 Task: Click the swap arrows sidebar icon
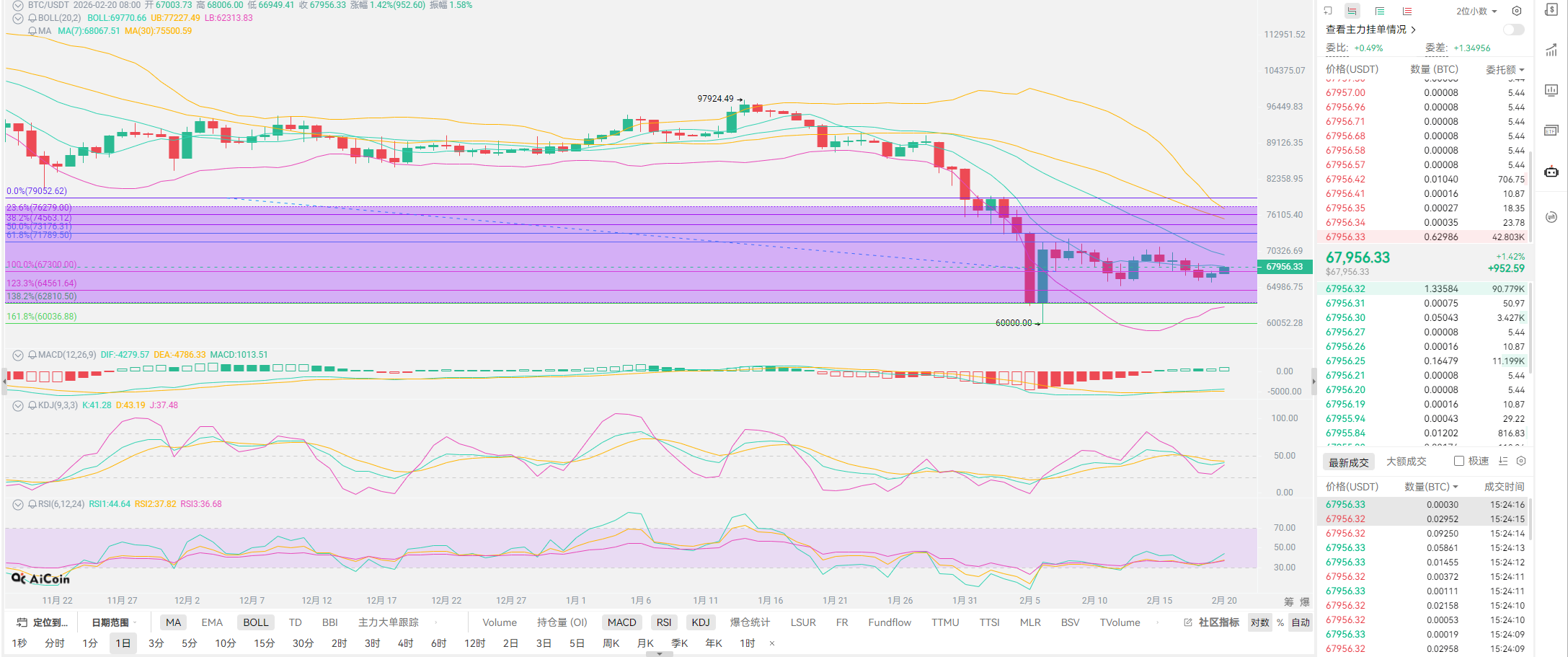point(1551,217)
